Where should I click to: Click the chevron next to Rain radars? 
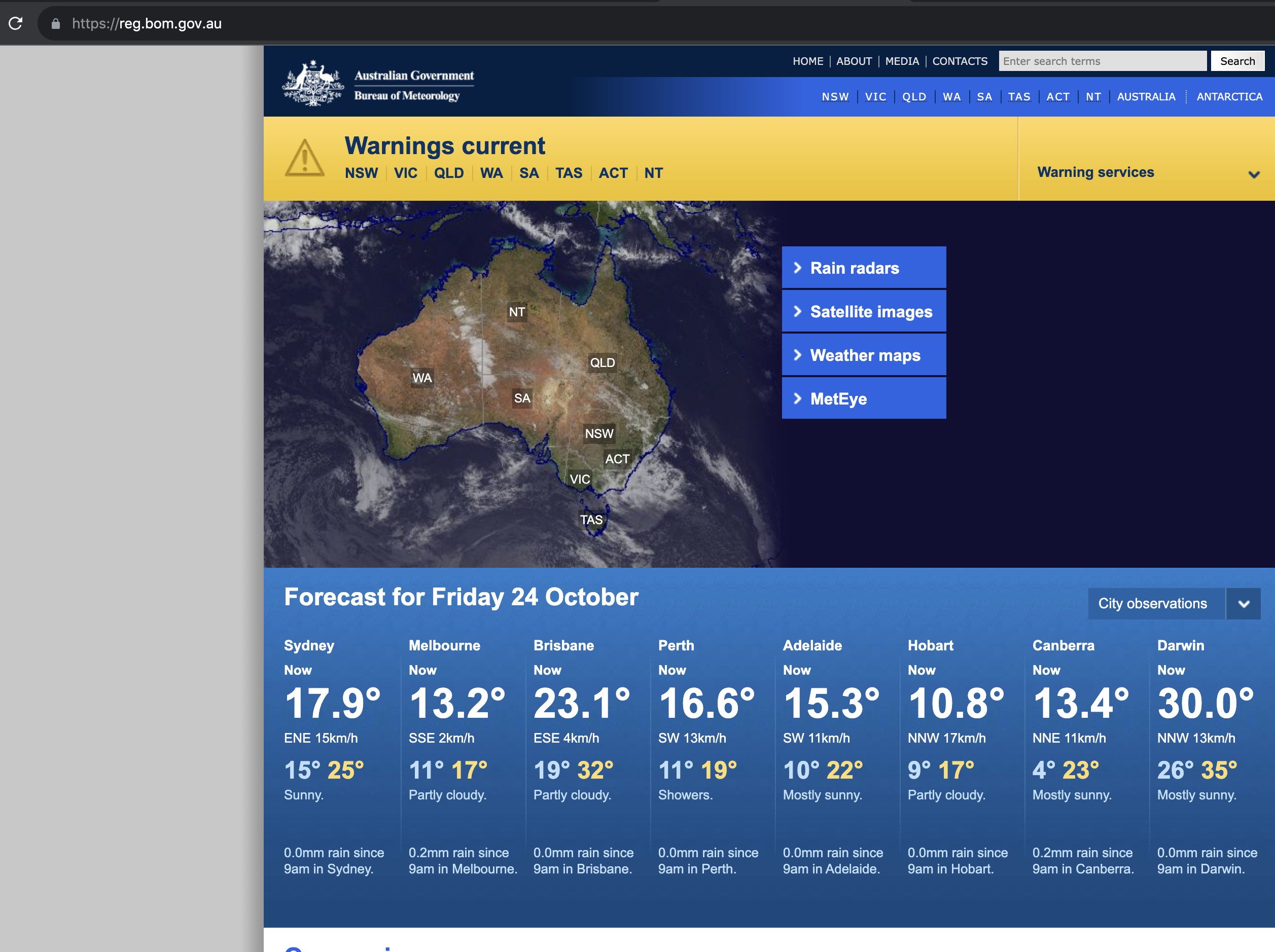pos(798,267)
